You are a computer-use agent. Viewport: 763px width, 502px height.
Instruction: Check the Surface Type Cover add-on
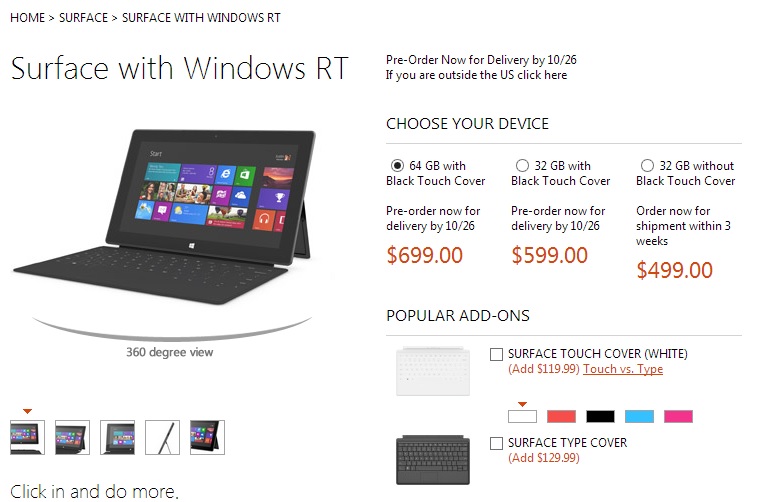[x=496, y=444]
